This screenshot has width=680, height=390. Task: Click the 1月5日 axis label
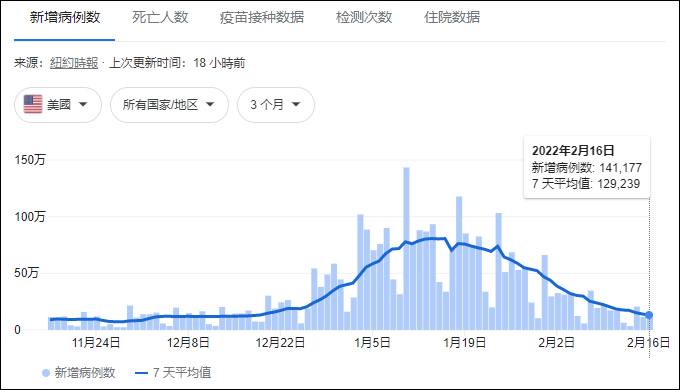(x=373, y=343)
